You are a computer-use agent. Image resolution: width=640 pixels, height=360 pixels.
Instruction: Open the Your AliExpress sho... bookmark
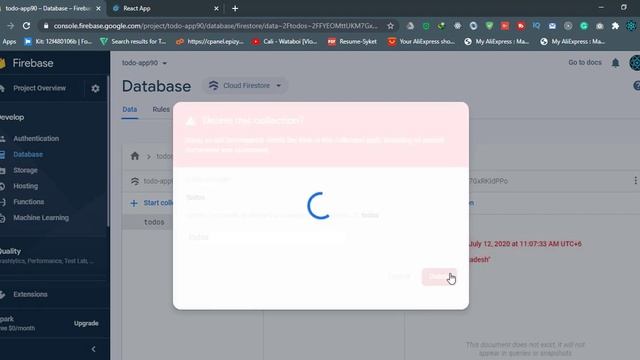421,42
